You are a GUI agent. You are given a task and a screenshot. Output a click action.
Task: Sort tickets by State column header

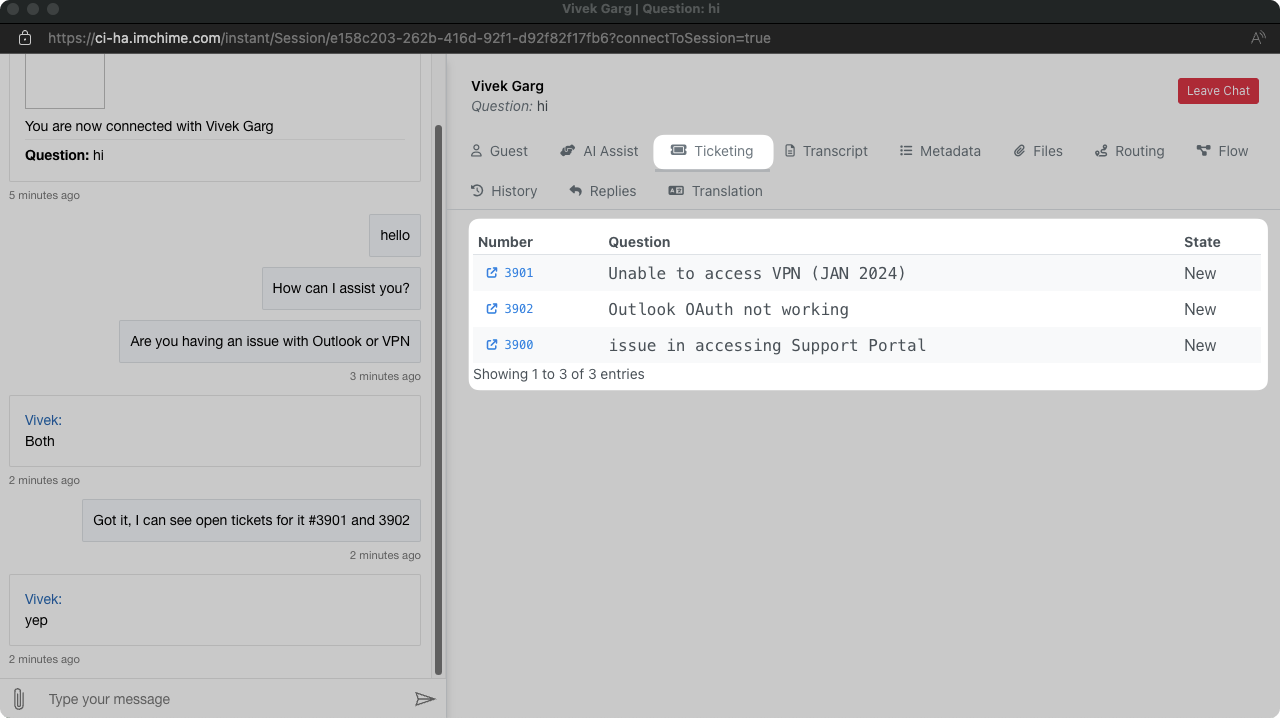click(1202, 242)
